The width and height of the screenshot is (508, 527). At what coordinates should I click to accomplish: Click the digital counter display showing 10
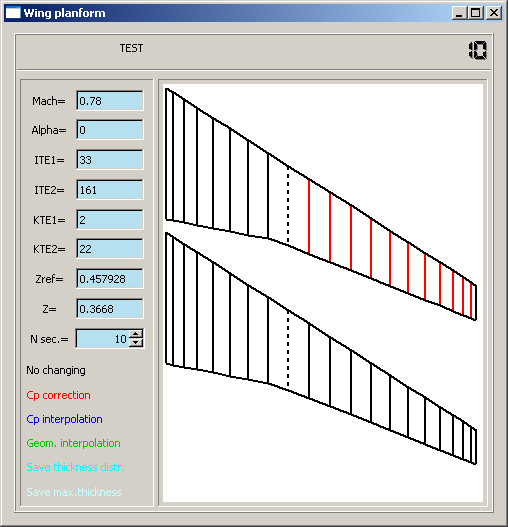[x=478, y=50]
